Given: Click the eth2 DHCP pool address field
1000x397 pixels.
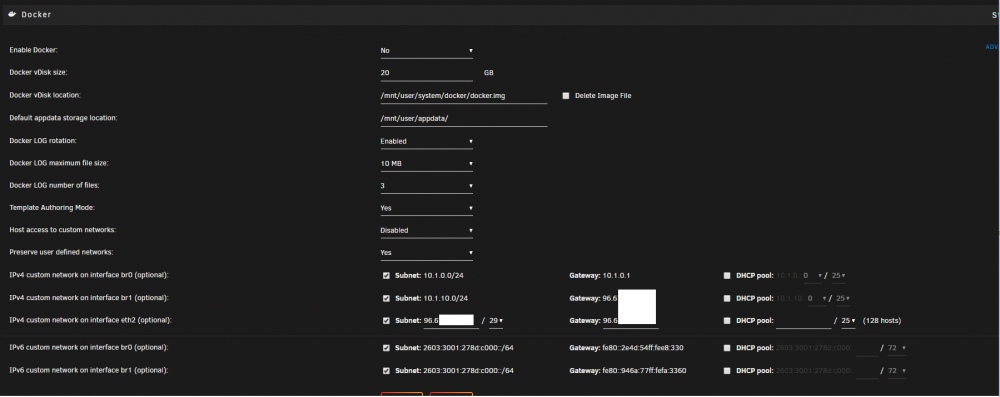Looking at the screenshot, I should point(804,320).
